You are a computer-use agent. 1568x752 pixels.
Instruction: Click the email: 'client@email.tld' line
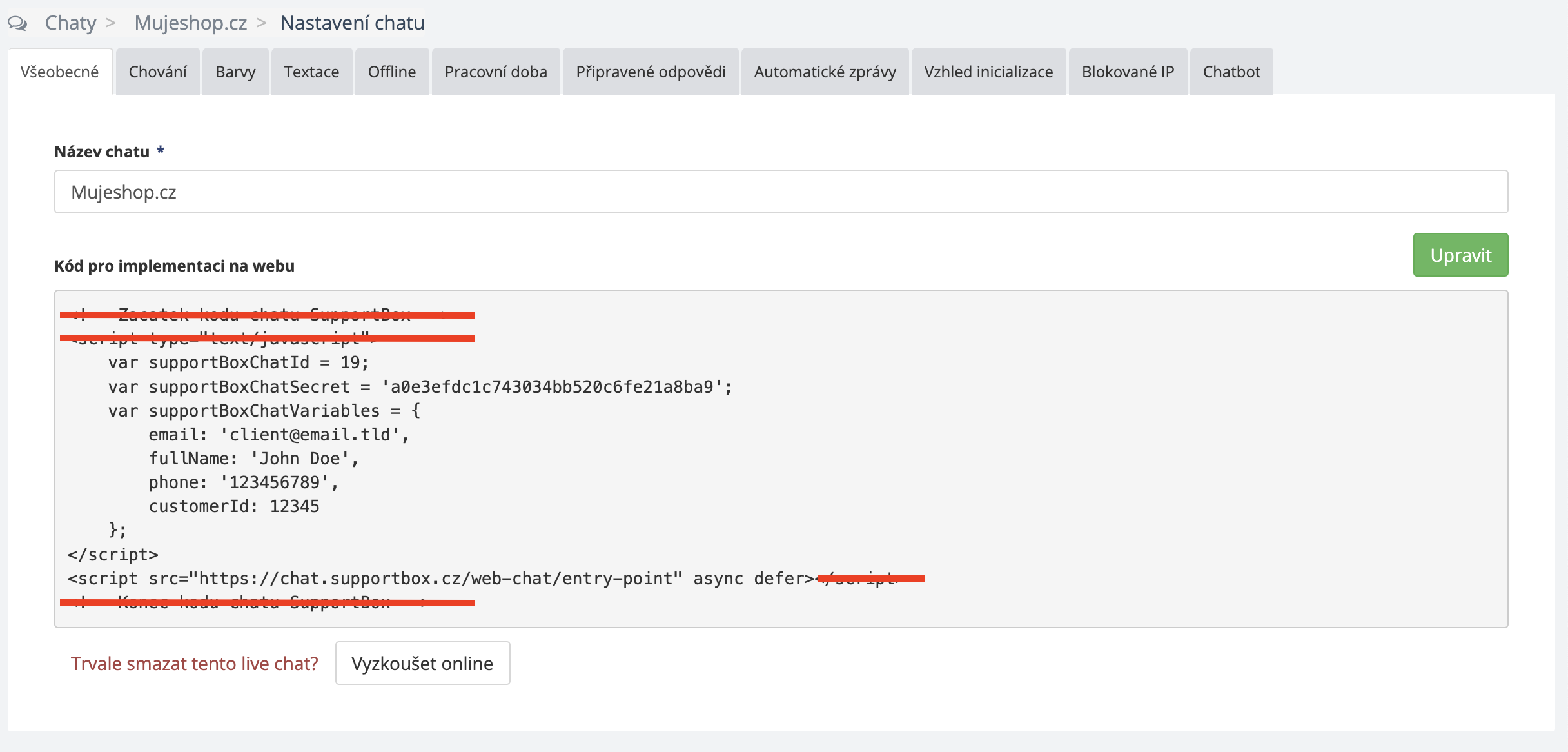[279, 435]
